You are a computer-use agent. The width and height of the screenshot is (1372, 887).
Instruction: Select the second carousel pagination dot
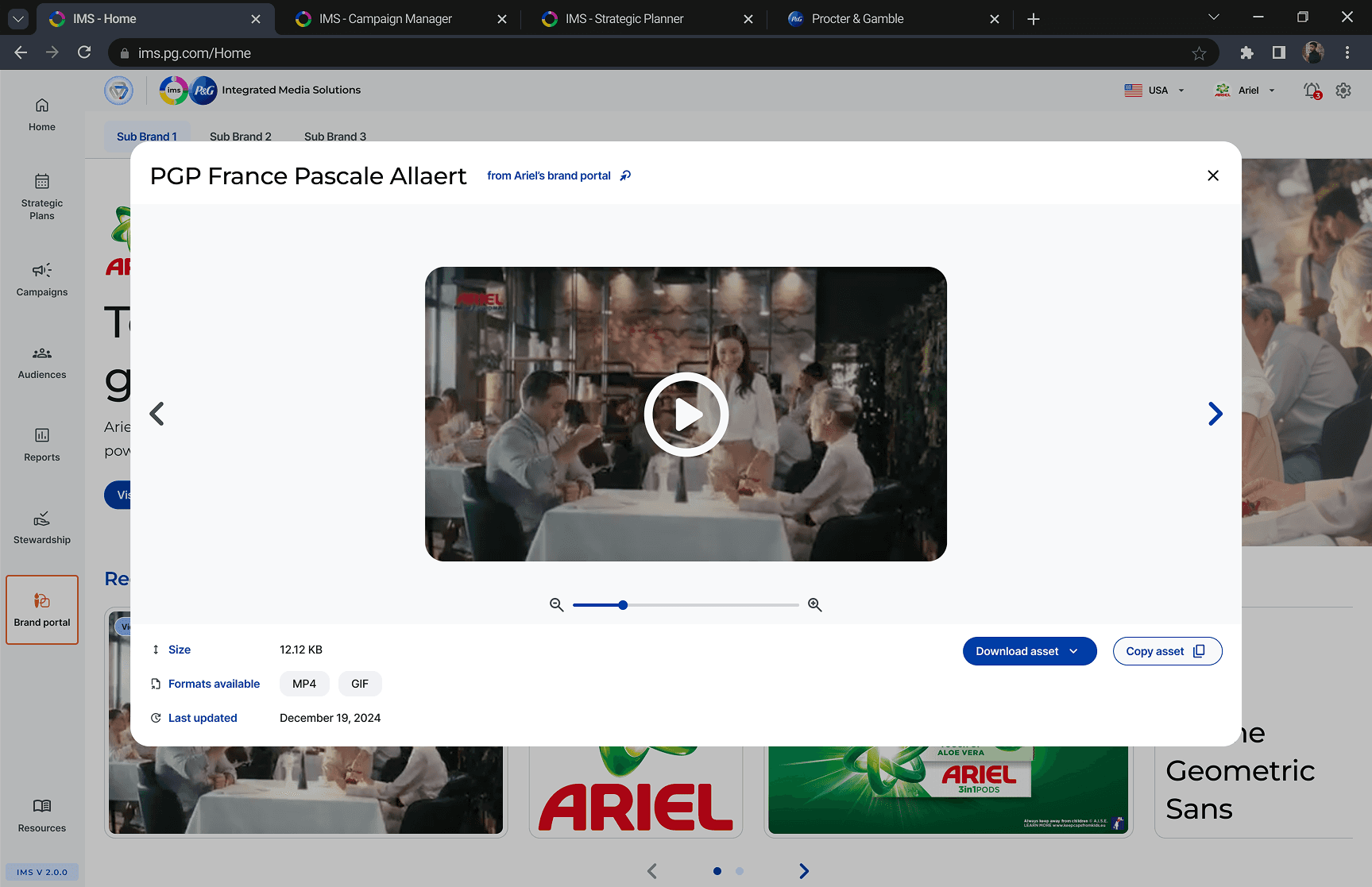[x=740, y=871]
